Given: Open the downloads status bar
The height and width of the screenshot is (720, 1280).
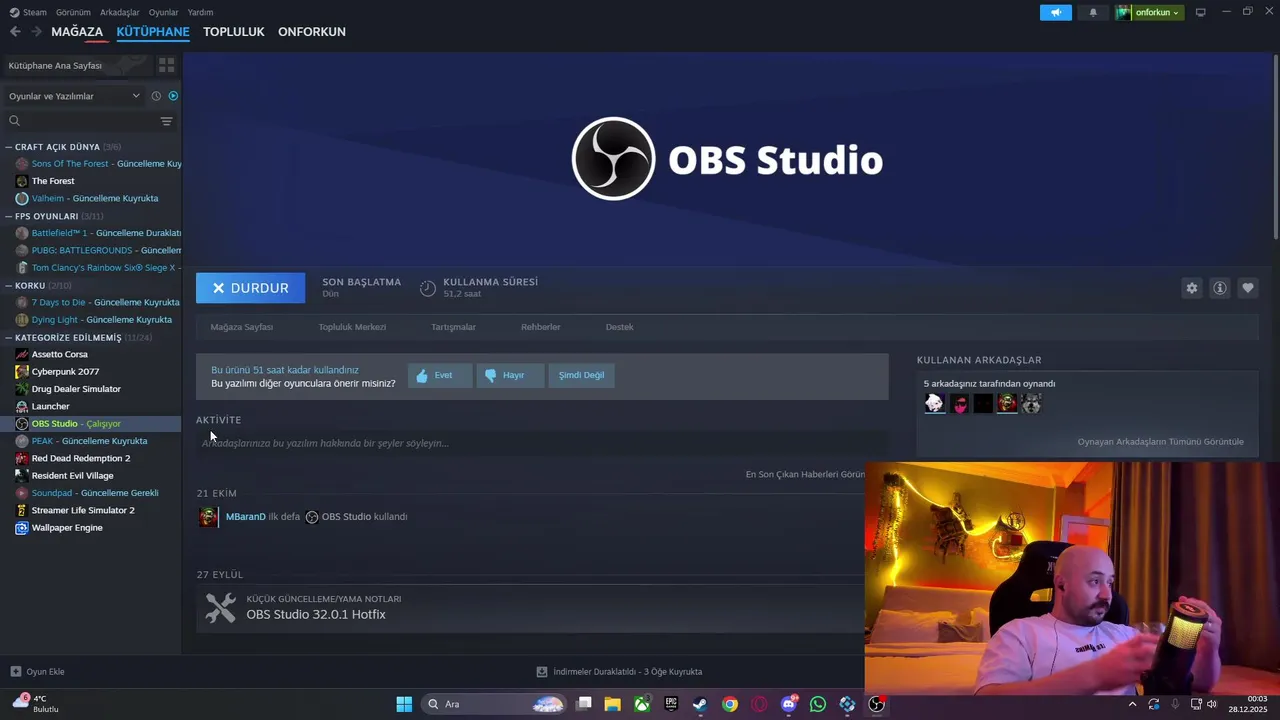Looking at the screenshot, I should (619, 672).
